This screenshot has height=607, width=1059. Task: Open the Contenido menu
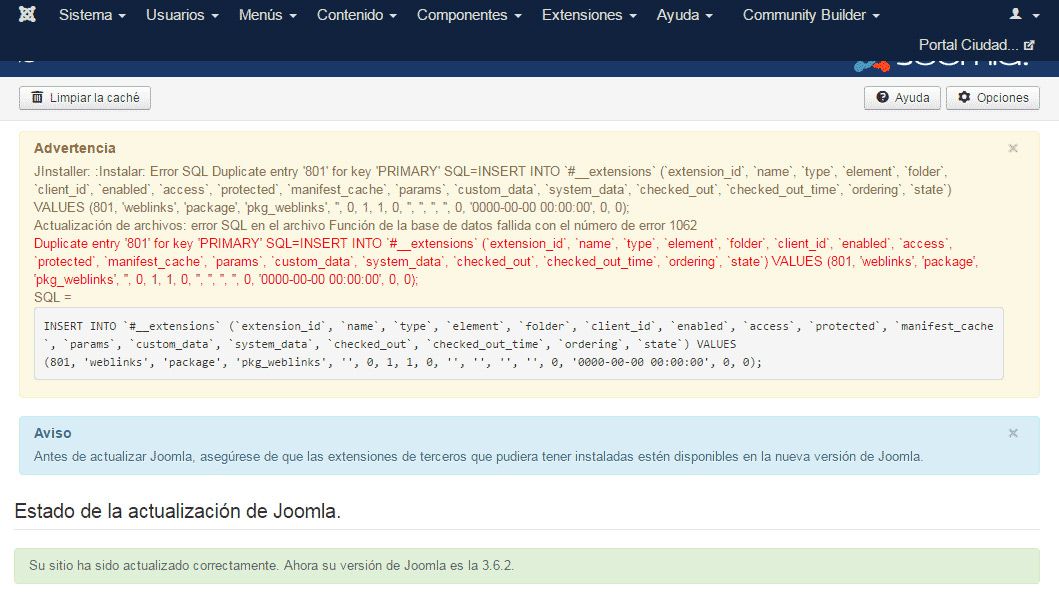(357, 15)
